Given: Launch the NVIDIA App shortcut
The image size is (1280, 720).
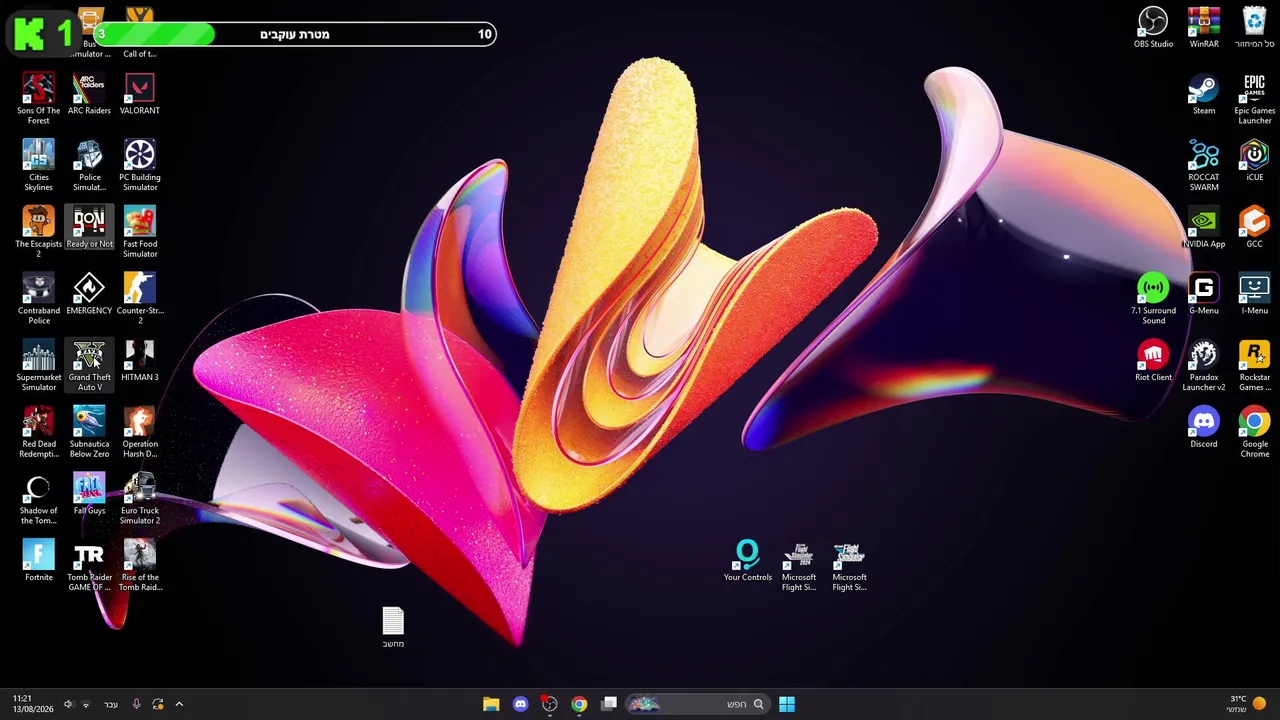Looking at the screenshot, I should coord(1204,228).
